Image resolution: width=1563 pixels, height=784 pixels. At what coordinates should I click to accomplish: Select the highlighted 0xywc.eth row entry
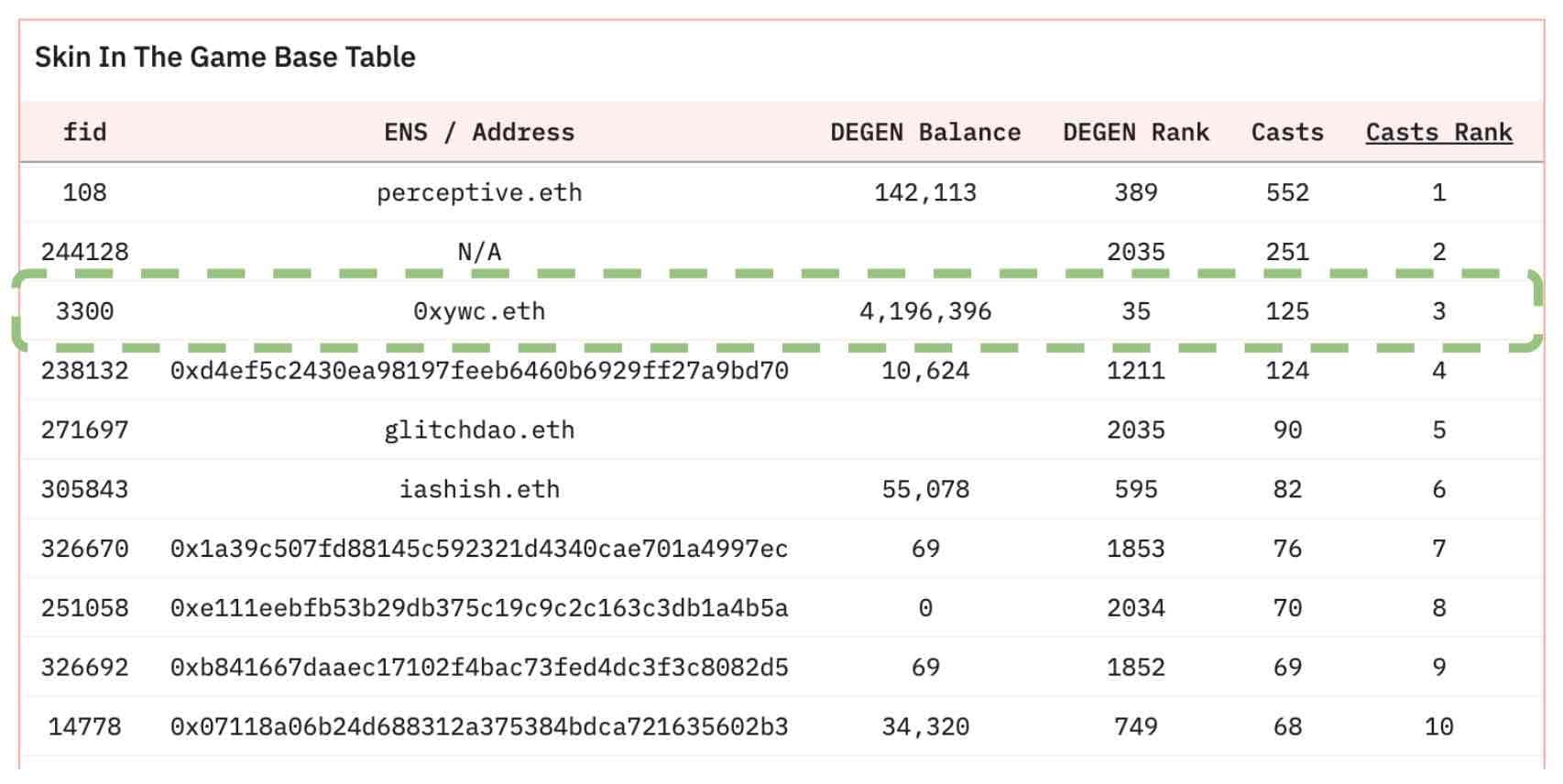tap(478, 311)
